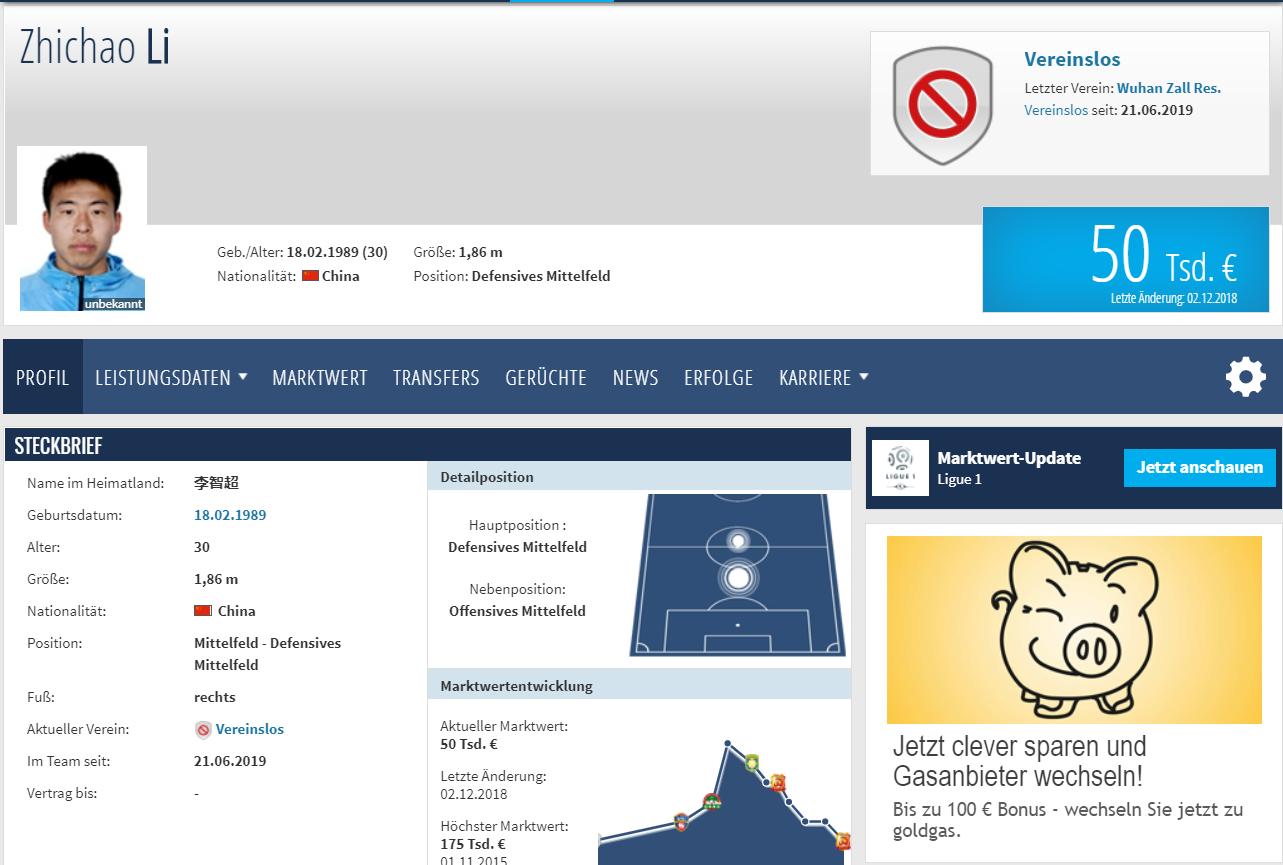
Task: Click the 50 Tsd. € market value box
Action: pos(1126,260)
